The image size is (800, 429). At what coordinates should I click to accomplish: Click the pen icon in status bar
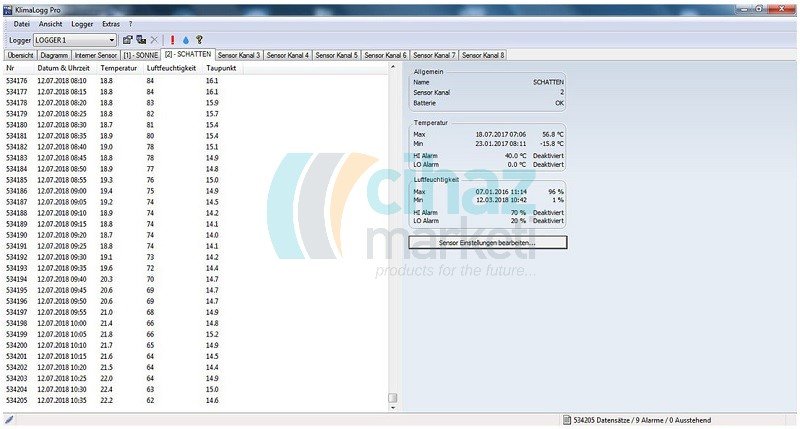(9, 420)
